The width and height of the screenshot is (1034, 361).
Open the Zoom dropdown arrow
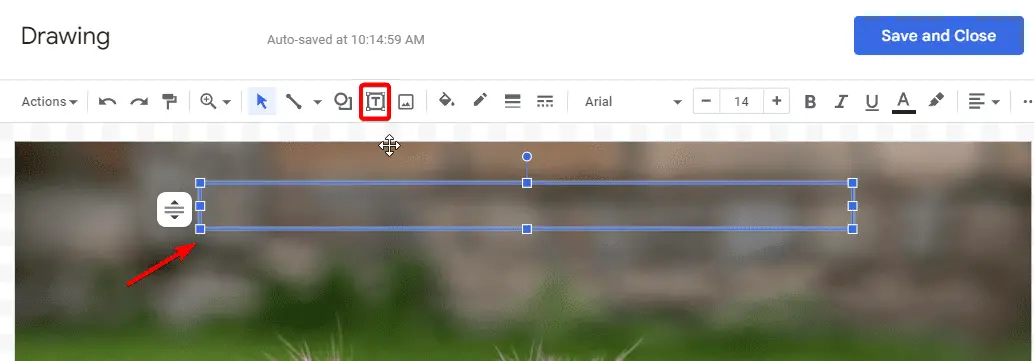click(227, 102)
